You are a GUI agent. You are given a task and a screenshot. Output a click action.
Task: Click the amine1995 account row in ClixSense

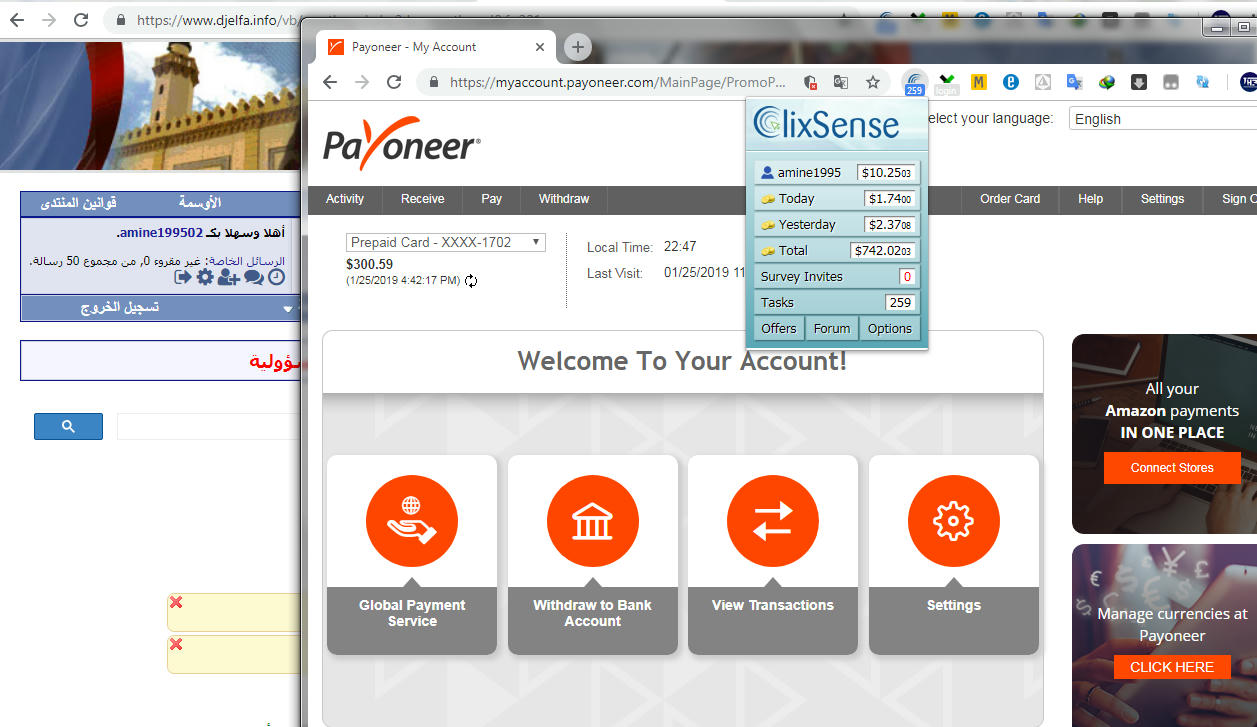837,172
